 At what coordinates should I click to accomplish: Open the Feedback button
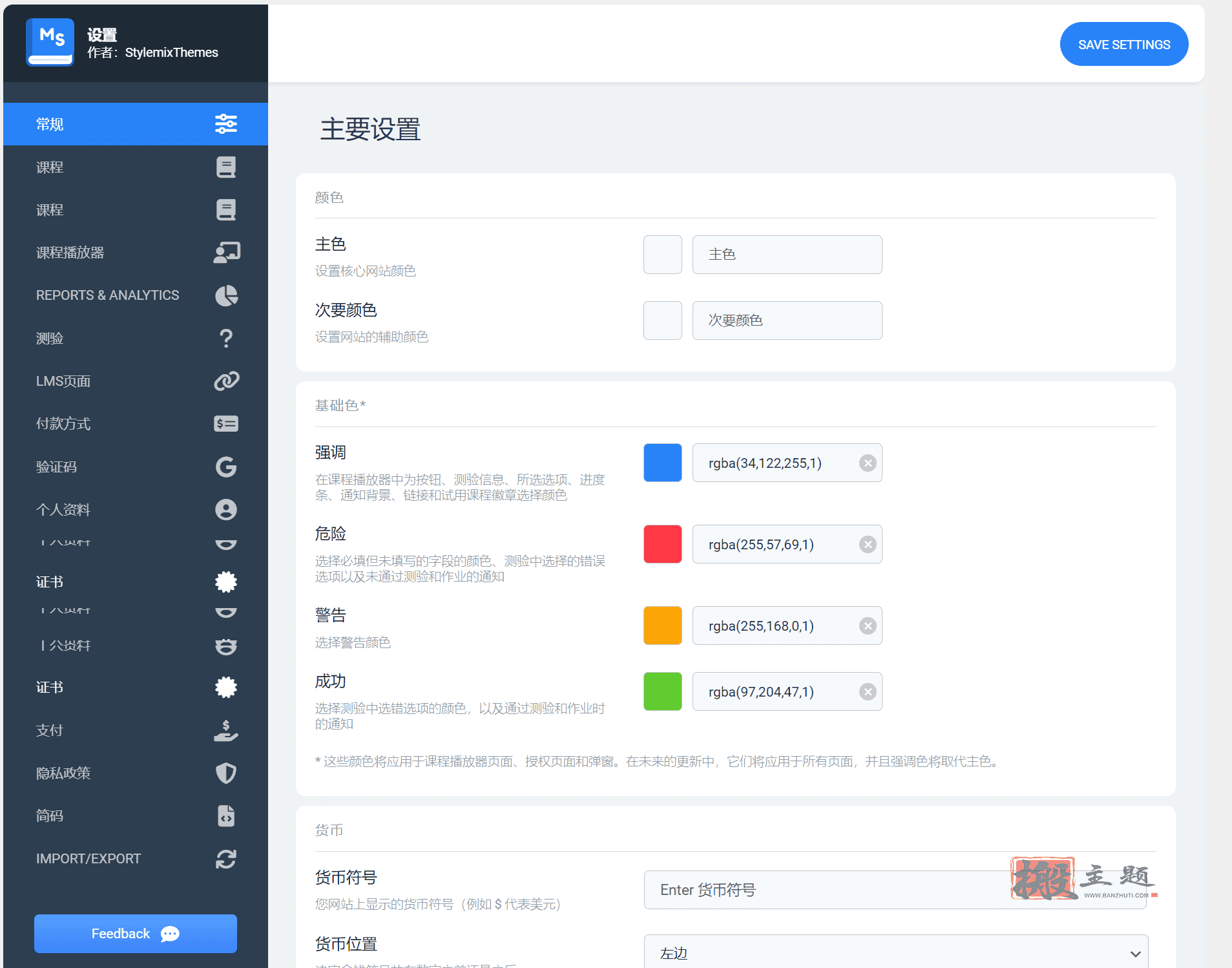(x=136, y=934)
